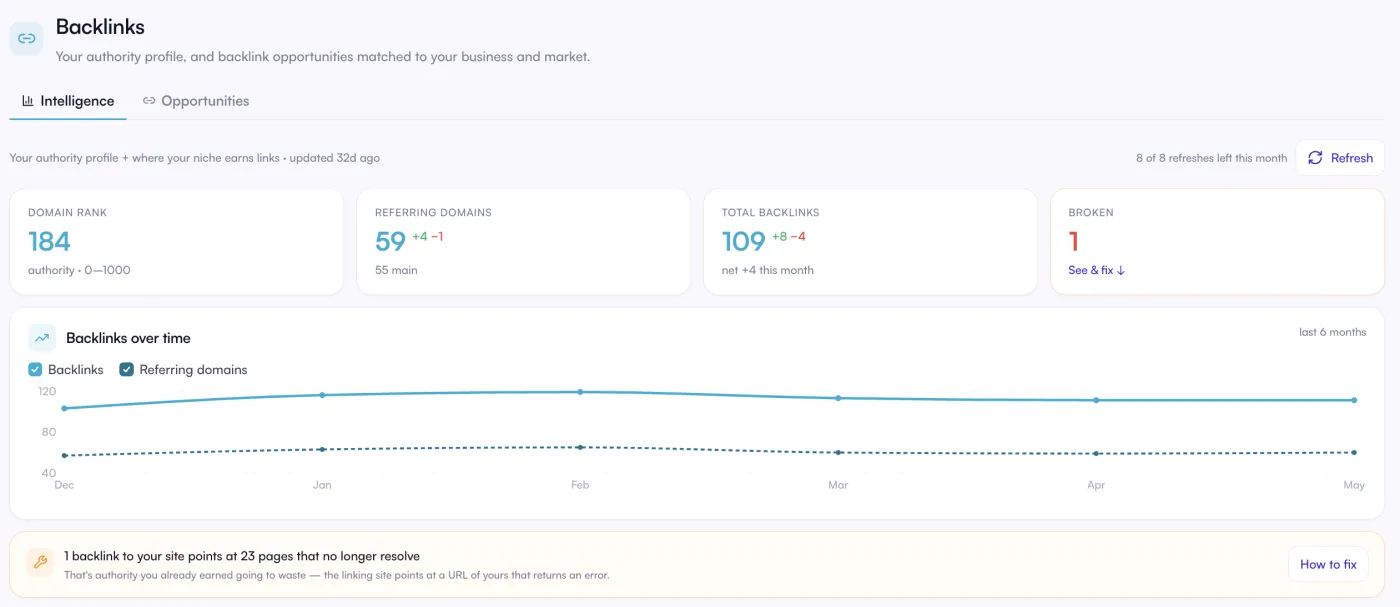Click the Mar data point on Backlinks line
The image size is (1400, 607).
[x=838, y=398]
